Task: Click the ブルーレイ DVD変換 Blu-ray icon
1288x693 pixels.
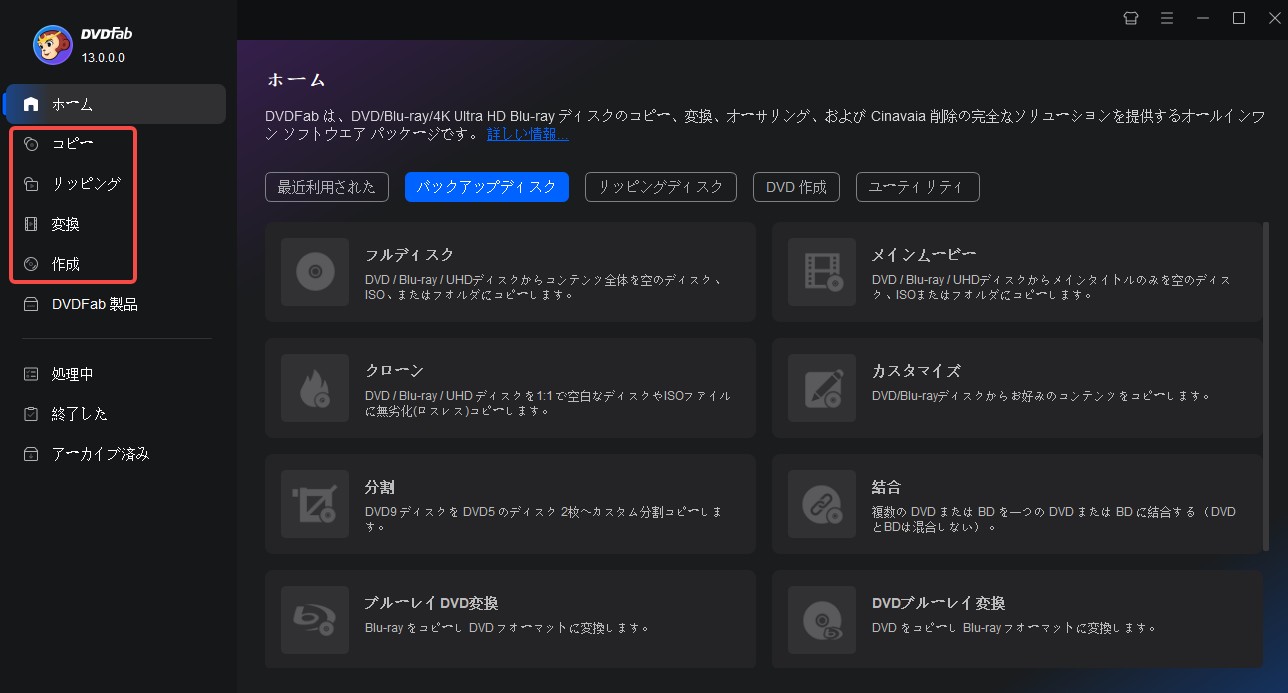Action: point(315,620)
